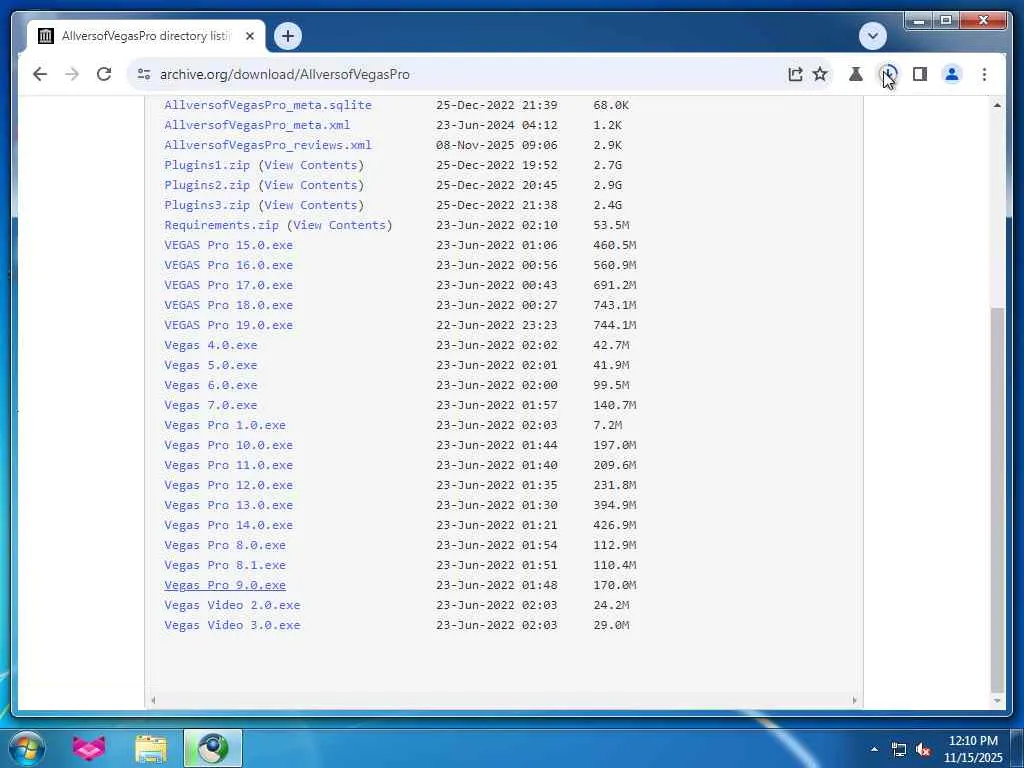Screen dimensions: 1024x768
Task: Click the horizontal scroll left arrow
Action: 153,701
